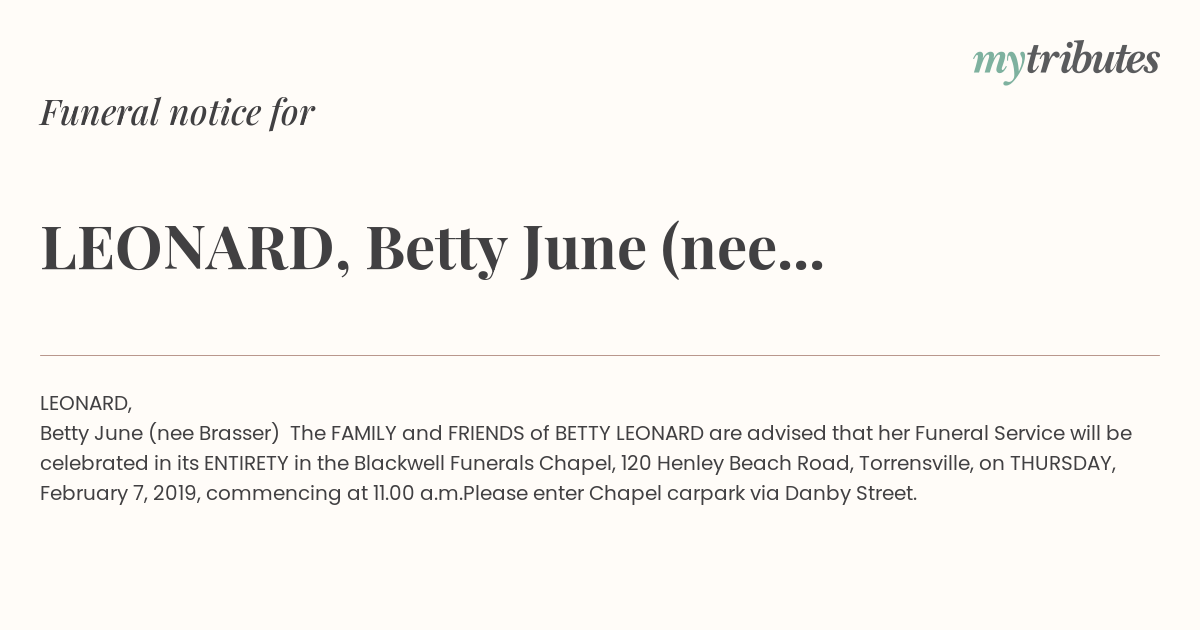This screenshot has width=1200, height=630.
Task: Click '11.00 a.m.' time text
Action: click(x=416, y=493)
